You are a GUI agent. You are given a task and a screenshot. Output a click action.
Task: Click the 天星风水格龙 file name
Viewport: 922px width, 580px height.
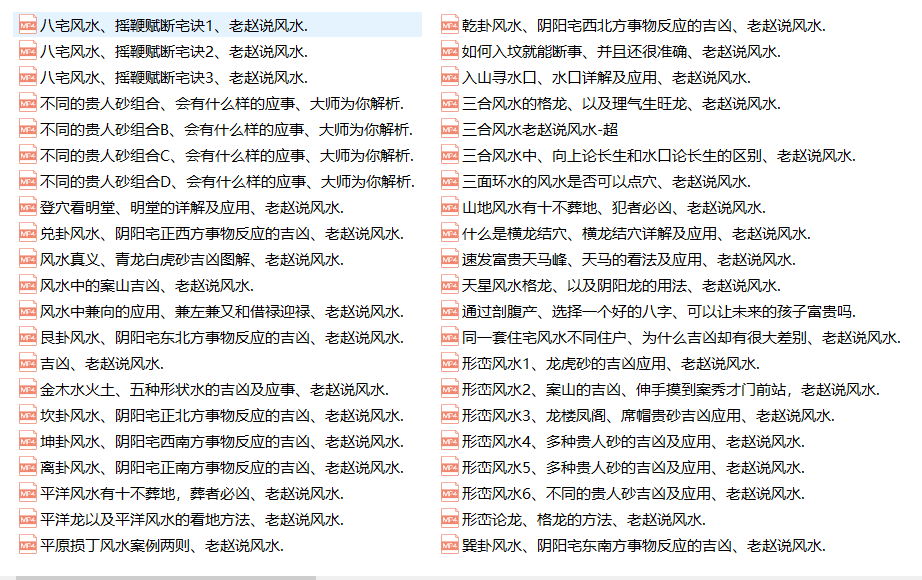point(620,285)
